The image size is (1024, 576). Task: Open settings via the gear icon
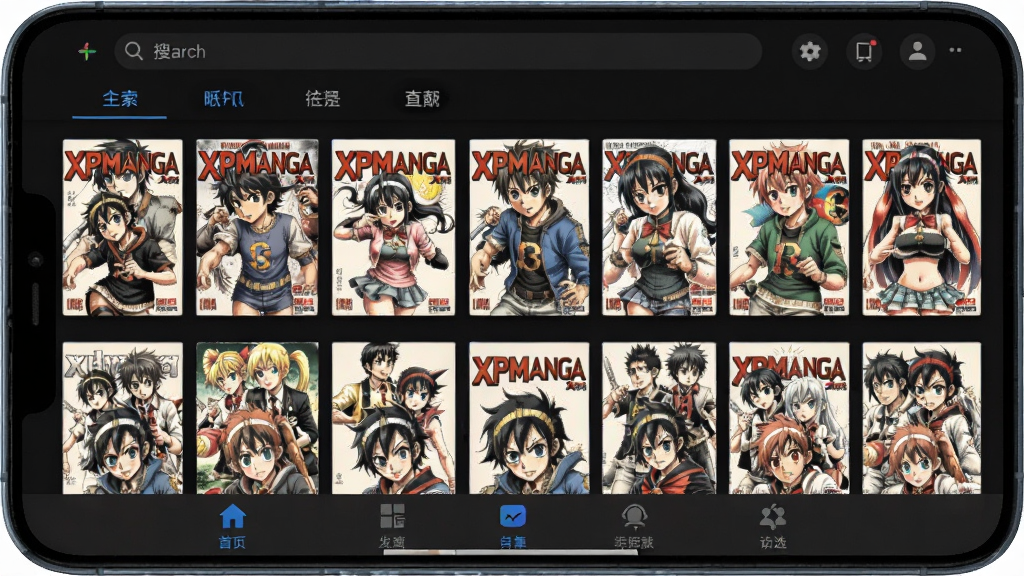[810, 51]
